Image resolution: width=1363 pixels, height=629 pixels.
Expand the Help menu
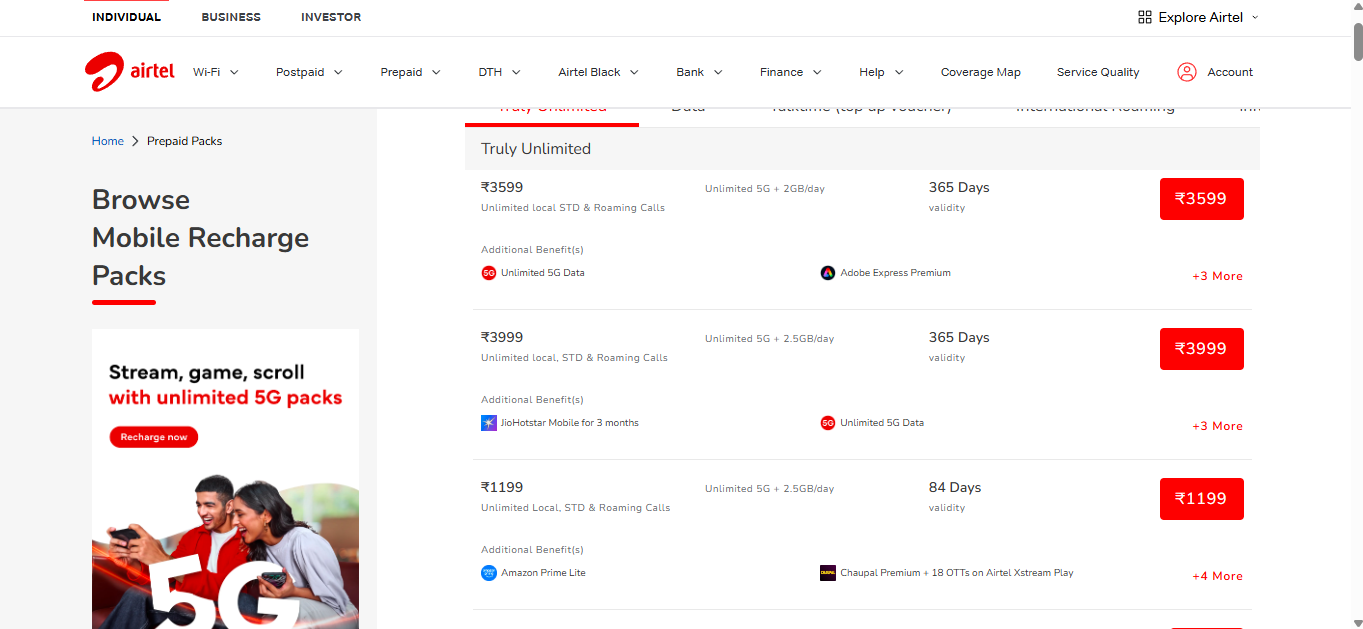[881, 72]
